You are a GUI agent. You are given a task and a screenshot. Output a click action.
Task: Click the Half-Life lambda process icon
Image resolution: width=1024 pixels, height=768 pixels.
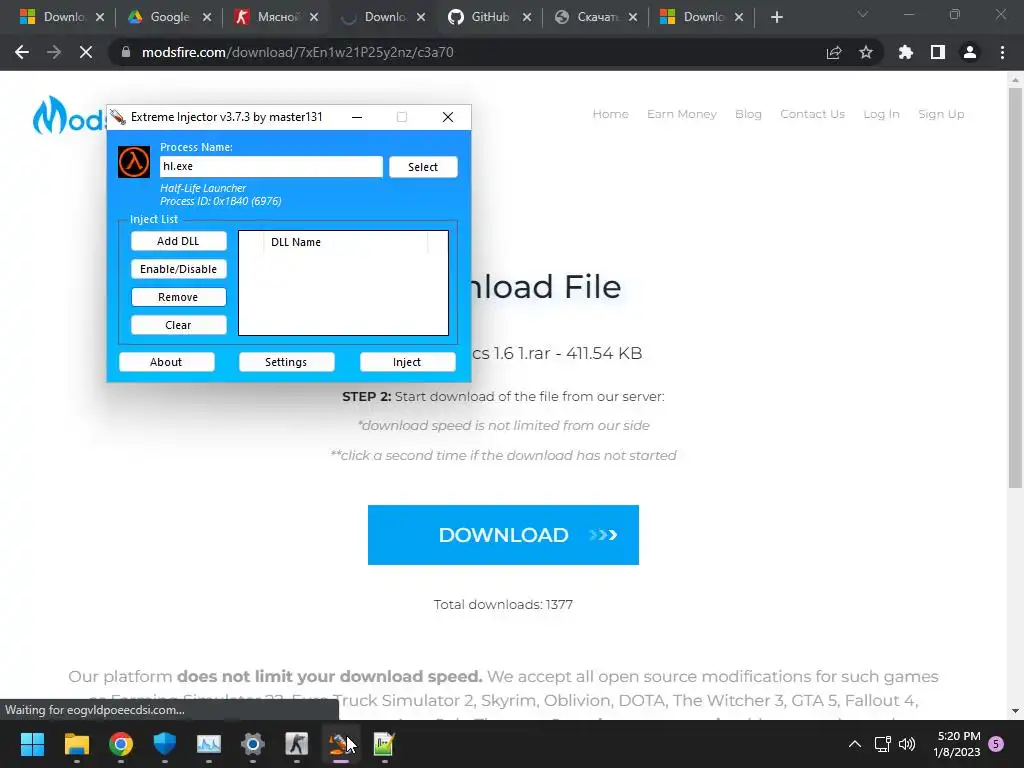134,162
